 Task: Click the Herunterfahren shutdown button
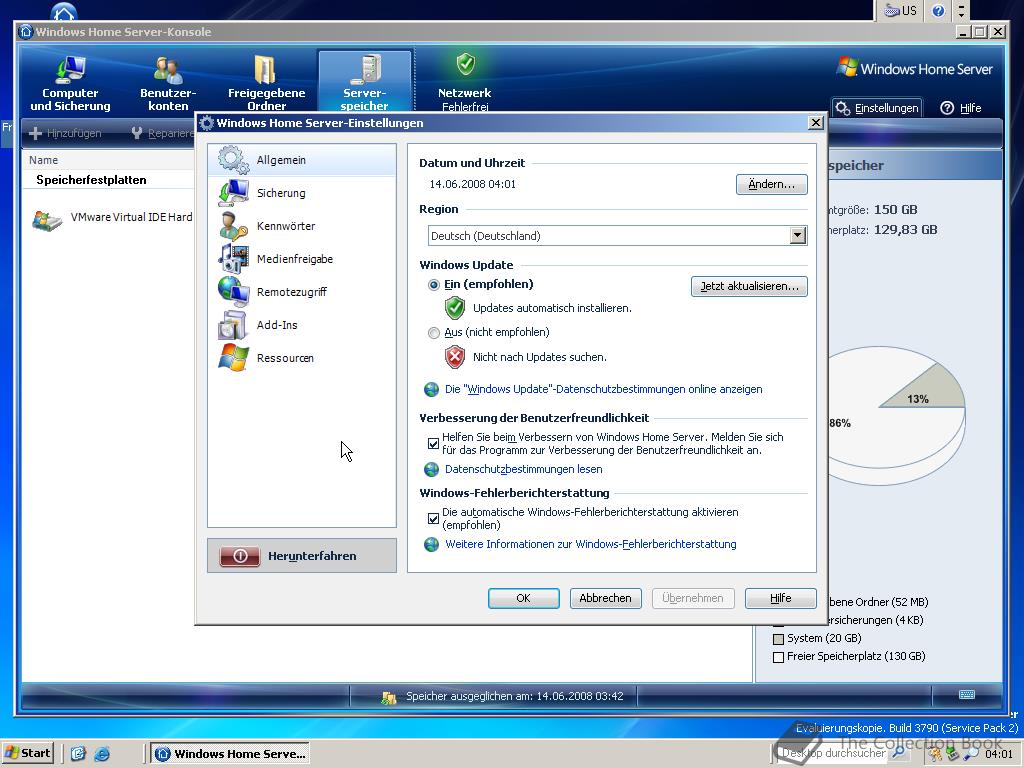pyautogui.click(x=302, y=556)
